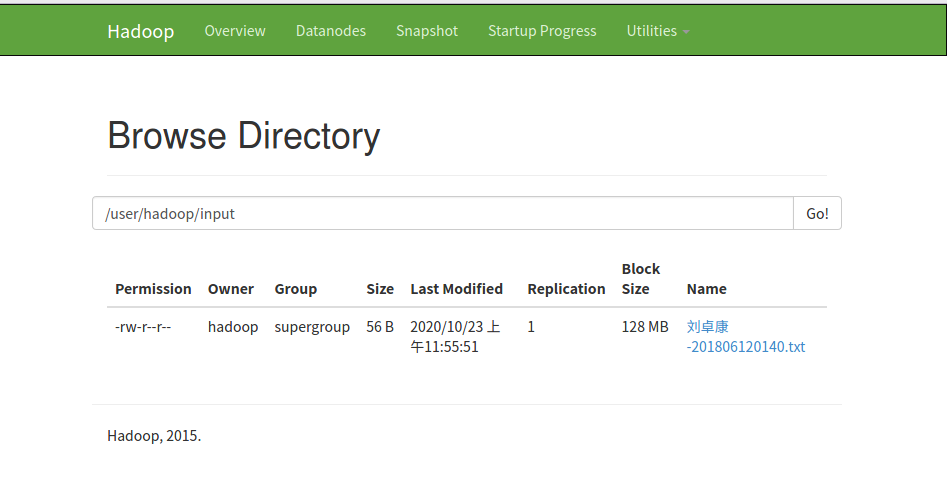Click the 128 MB block size cell

[x=645, y=327]
